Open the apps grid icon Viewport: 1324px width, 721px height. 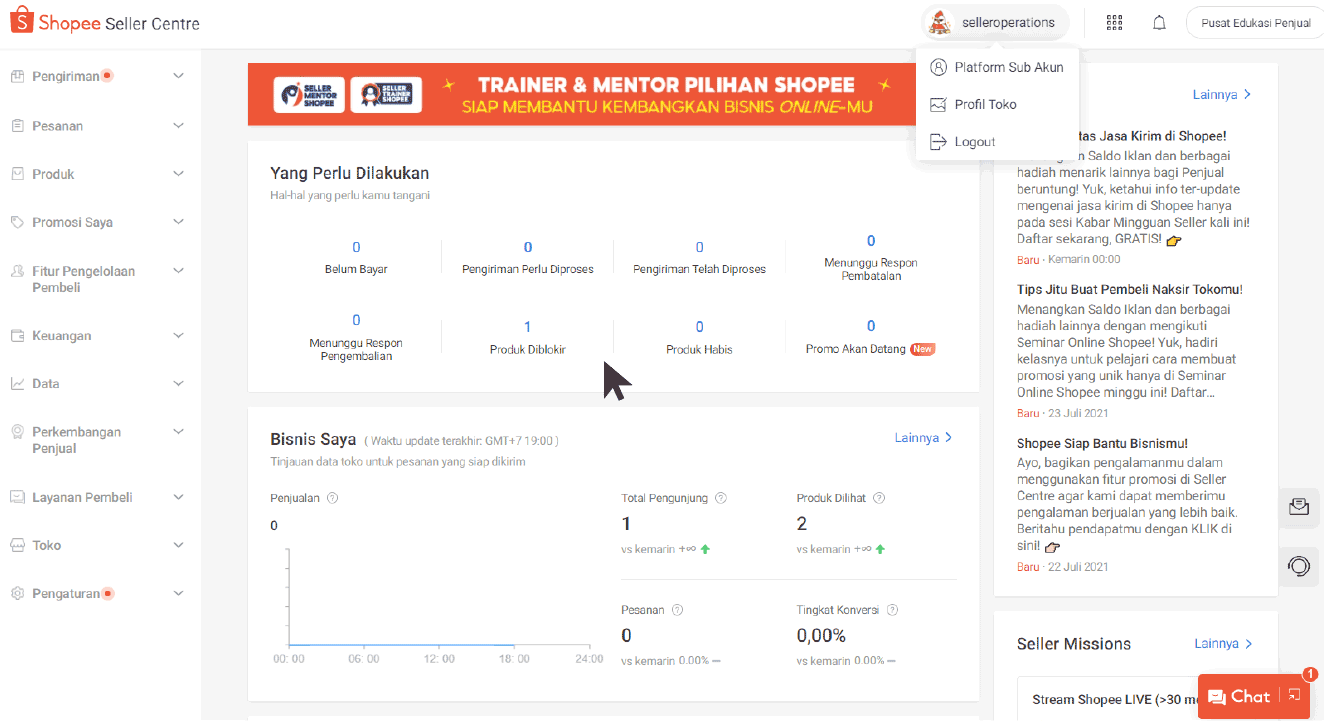1114,23
